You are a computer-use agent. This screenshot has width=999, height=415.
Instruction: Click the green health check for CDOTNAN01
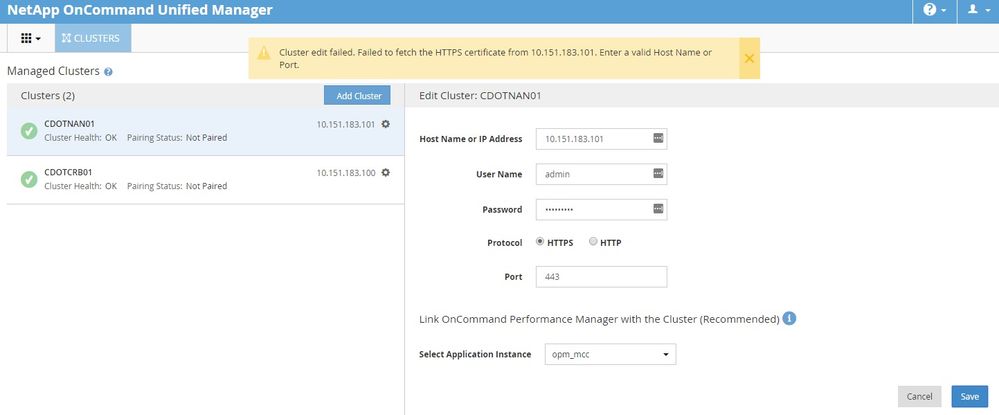coord(29,131)
